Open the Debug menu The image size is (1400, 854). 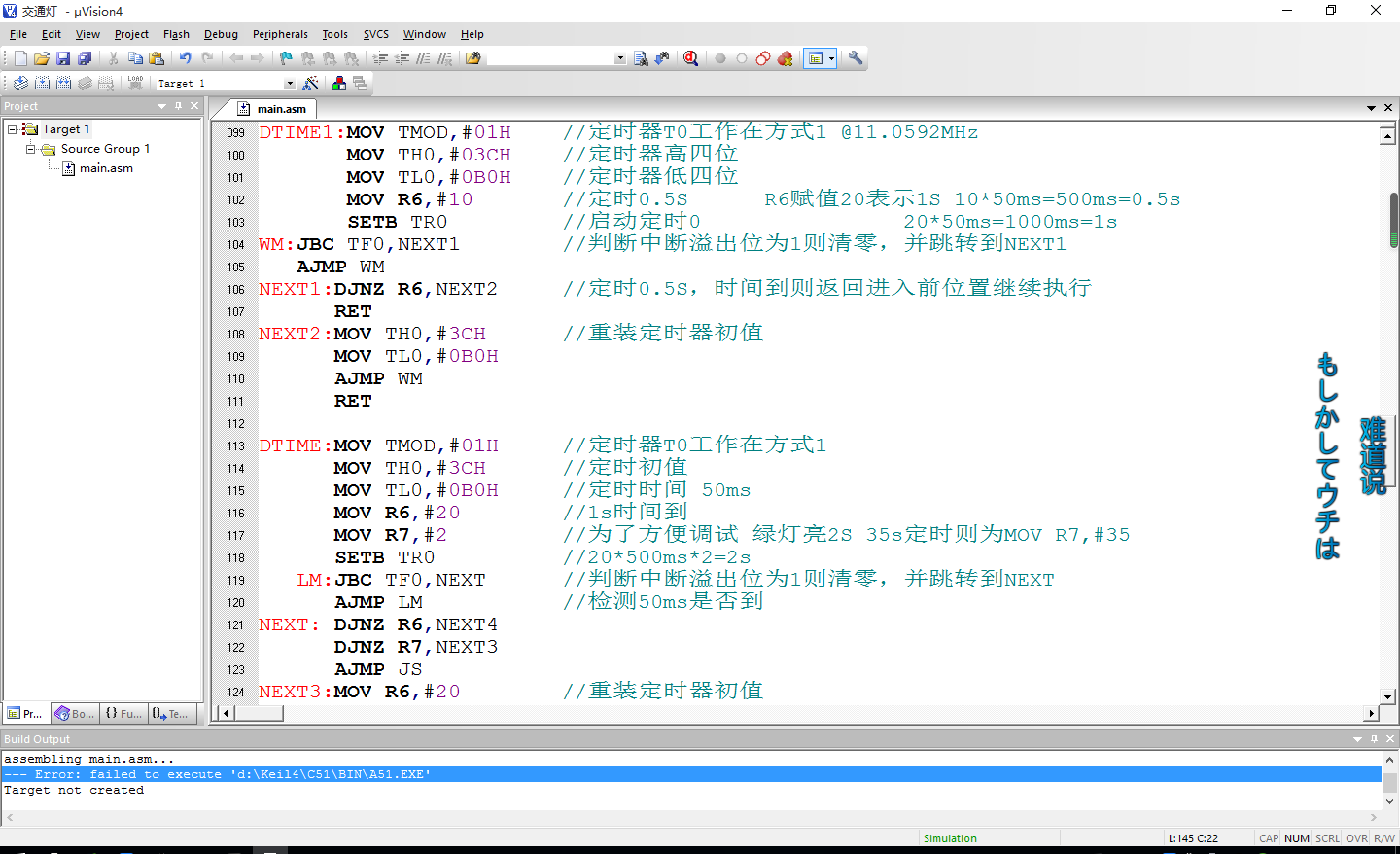pos(221,34)
